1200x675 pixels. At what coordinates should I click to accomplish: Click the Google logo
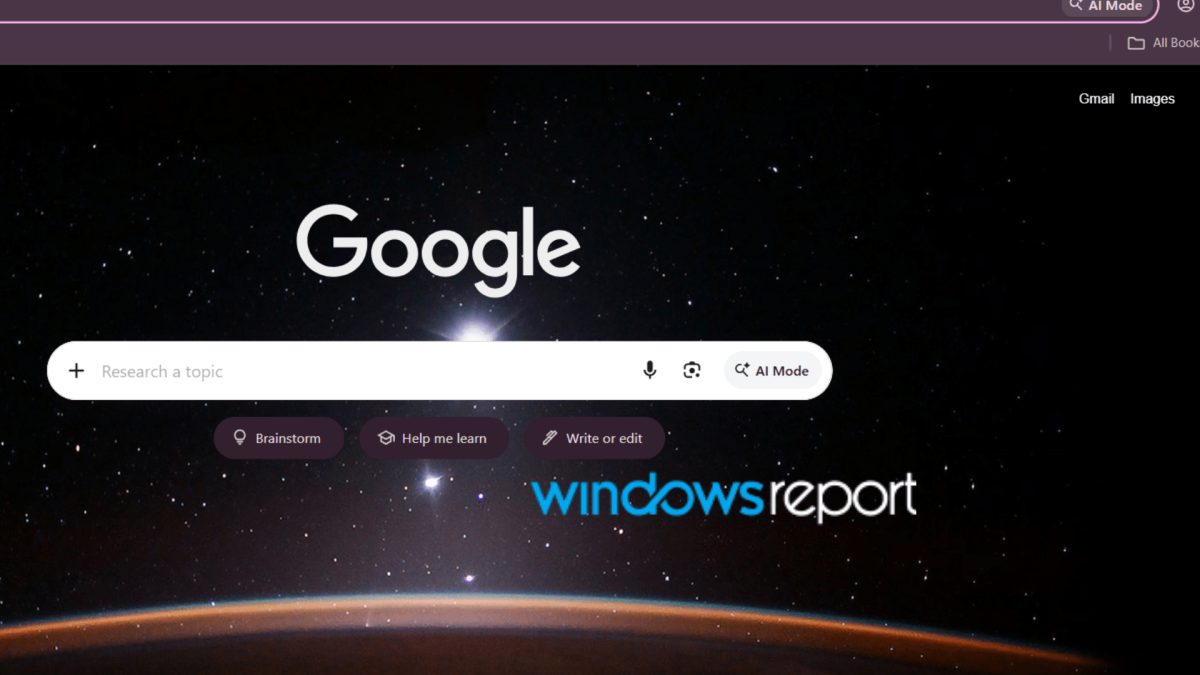pos(438,249)
